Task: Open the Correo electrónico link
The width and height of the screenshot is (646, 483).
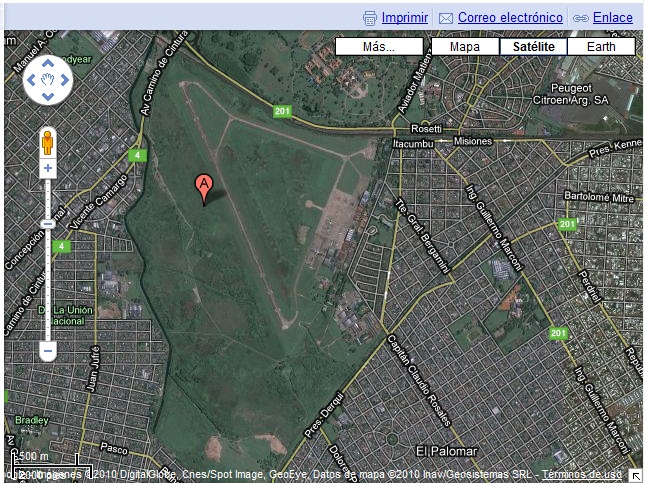Action: coord(510,18)
